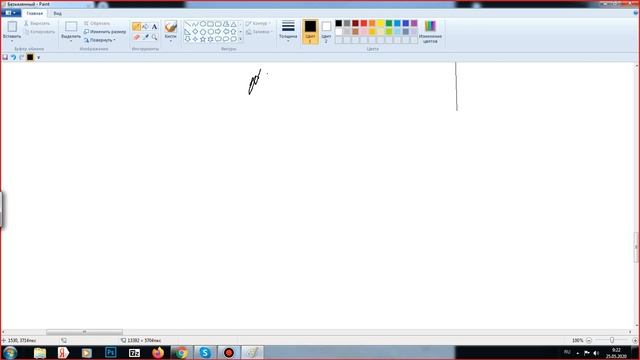Click the horizontal scrollbar thumb
The height and width of the screenshot is (360, 640).
[84, 332]
